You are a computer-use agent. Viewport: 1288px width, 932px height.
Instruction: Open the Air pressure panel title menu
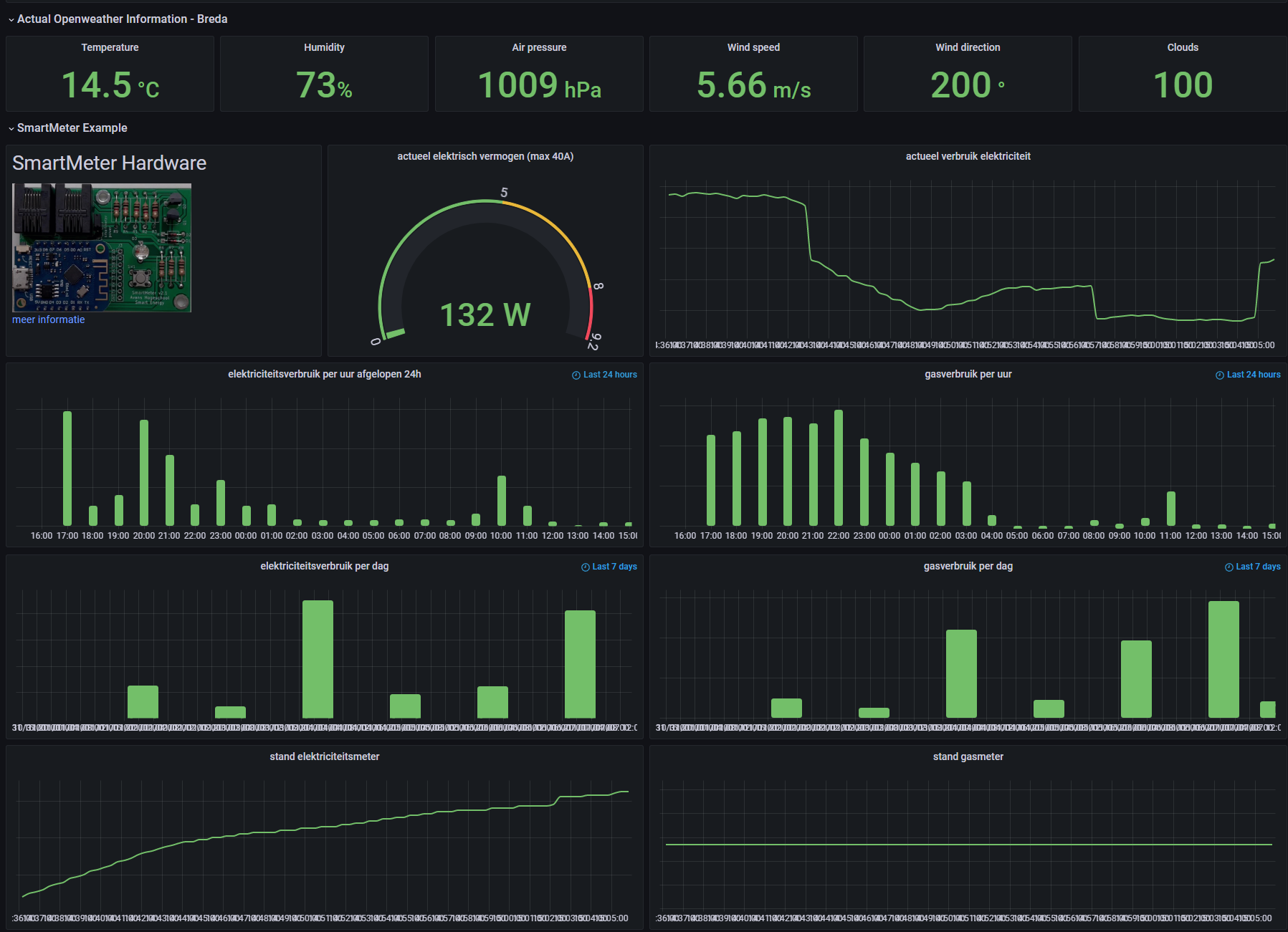coord(539,47)
